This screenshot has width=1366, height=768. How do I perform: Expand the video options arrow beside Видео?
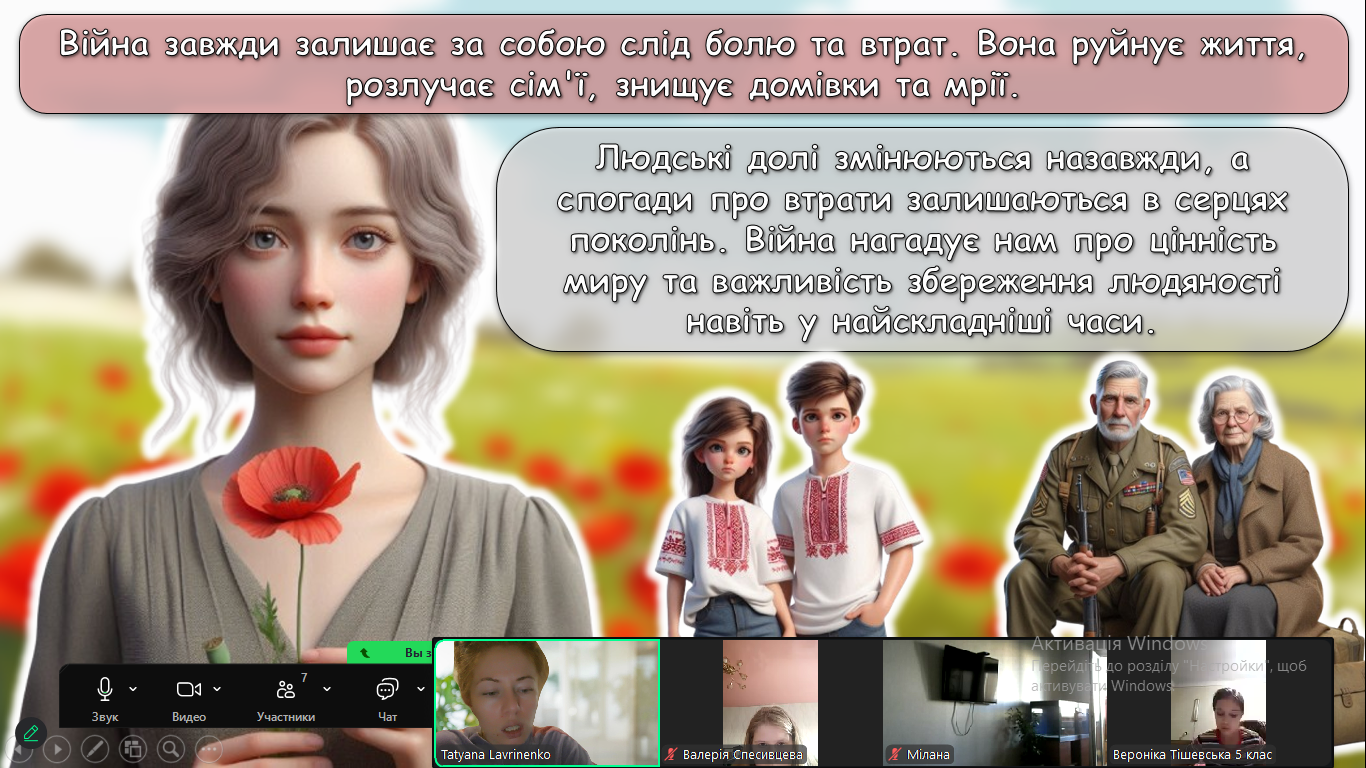[218, 689]
